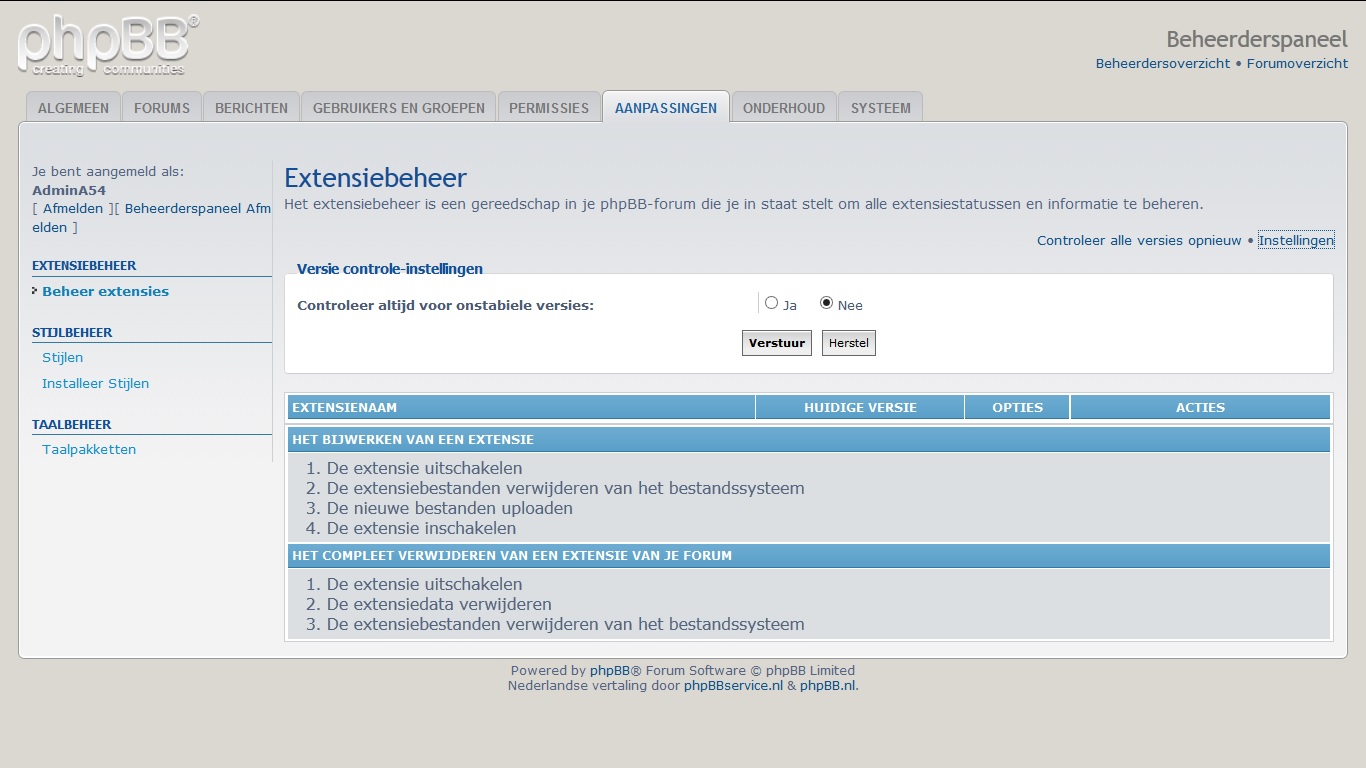Viewport: 1366px width, 768px height.
Task: Click the Afmelden link
Action: (73, 208)
